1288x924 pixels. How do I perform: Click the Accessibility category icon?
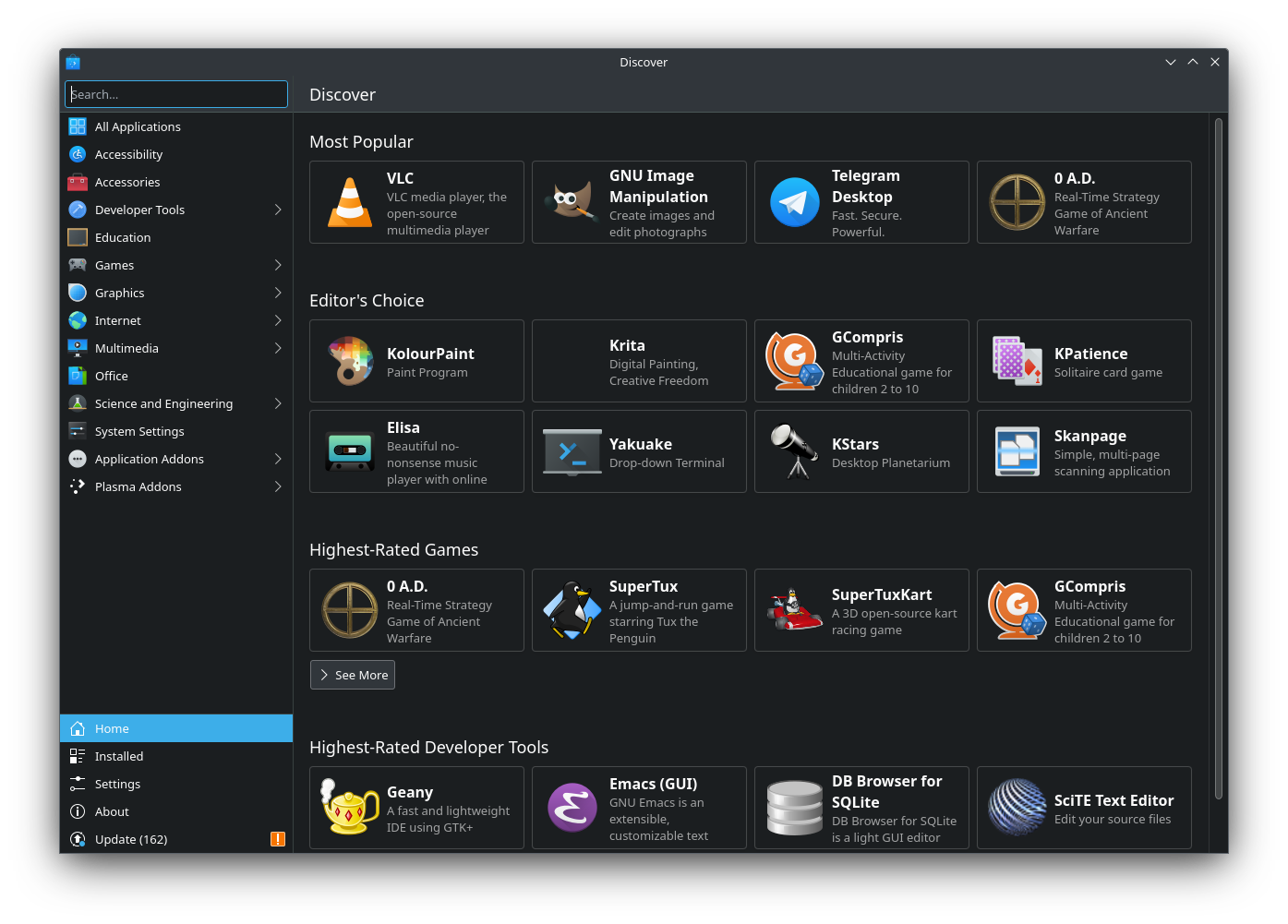click(x=78, y=154)
